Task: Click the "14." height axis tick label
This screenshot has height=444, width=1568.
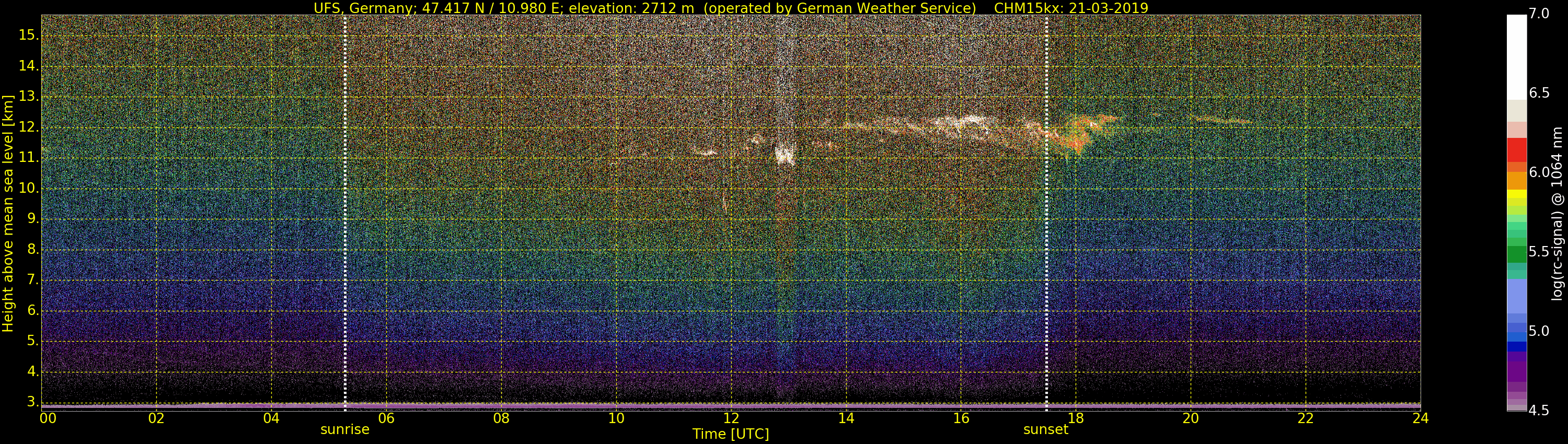Action: point(29,66)
